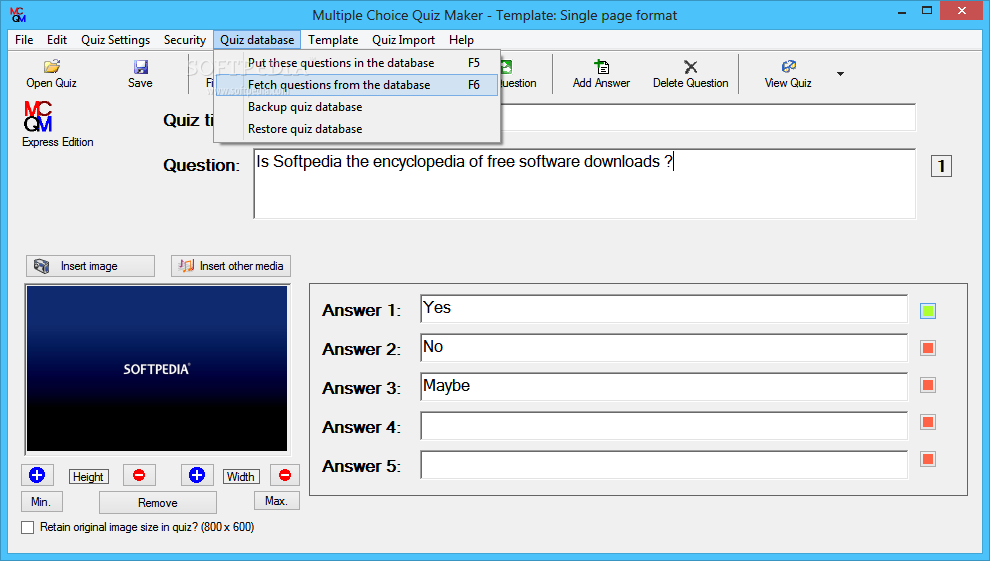Increase image height with blue plus
990x561 pixels.
point(37,475)
